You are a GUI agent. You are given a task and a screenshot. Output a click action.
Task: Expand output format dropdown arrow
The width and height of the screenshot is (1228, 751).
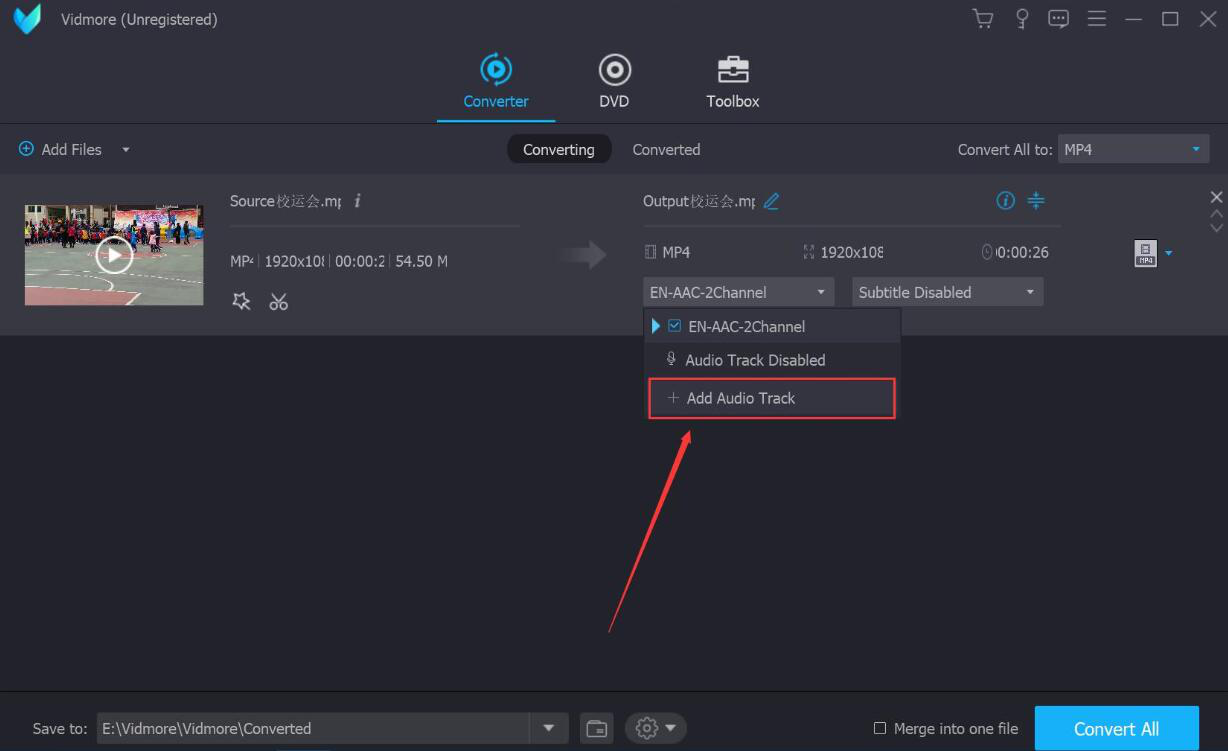click(1169, 253)
